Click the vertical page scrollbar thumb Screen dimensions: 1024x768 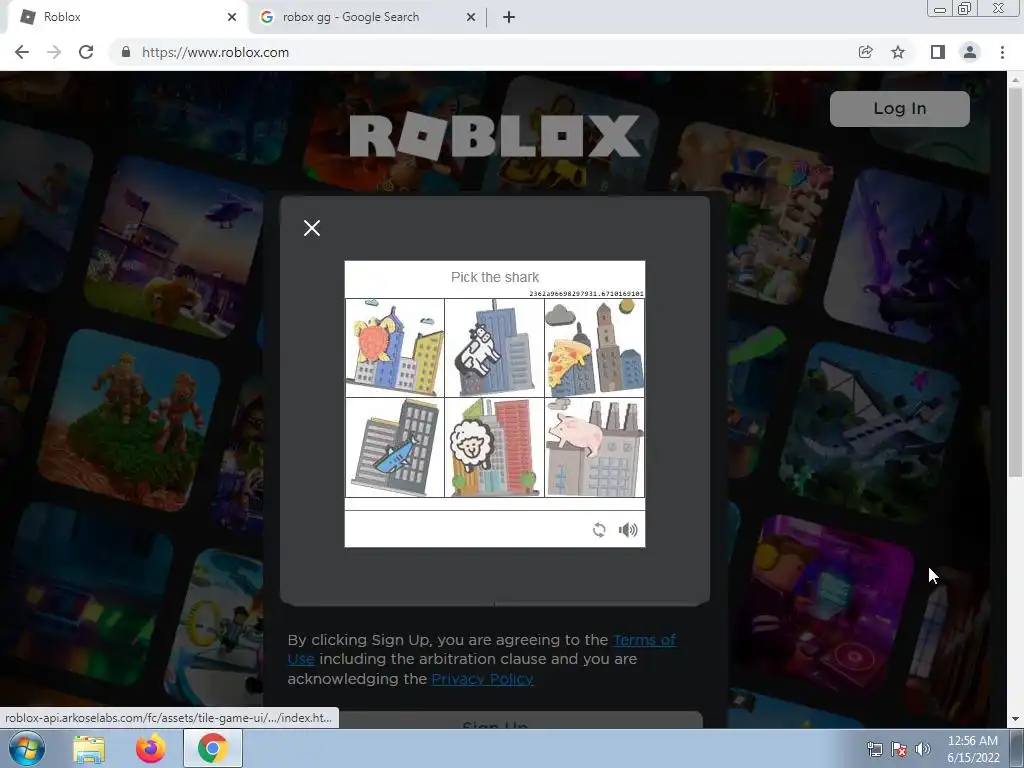(1015, 281)
